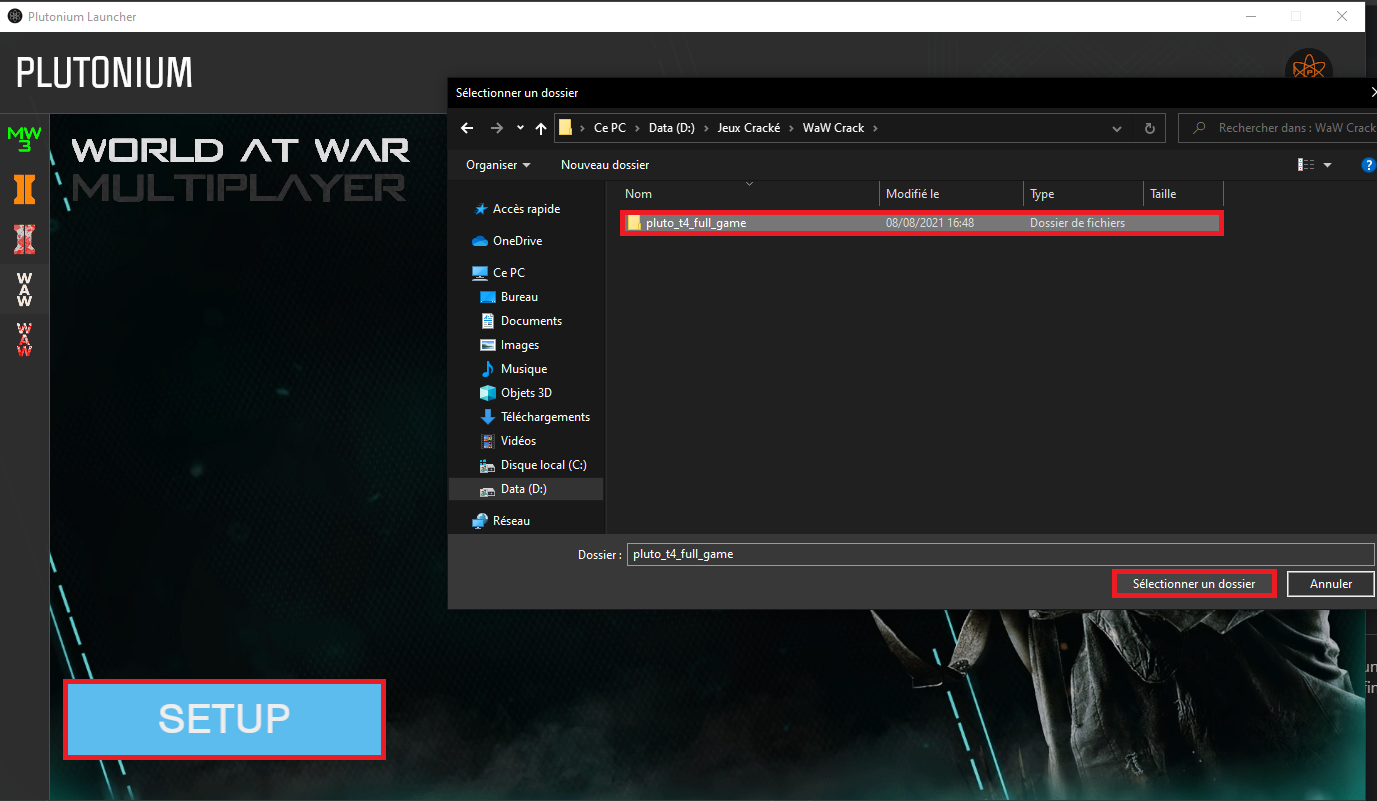The width and height of the screenshot is (1377, 801).
Task: Click 'WaW Crack' breadcrumb segment
Action: (833, 128)
